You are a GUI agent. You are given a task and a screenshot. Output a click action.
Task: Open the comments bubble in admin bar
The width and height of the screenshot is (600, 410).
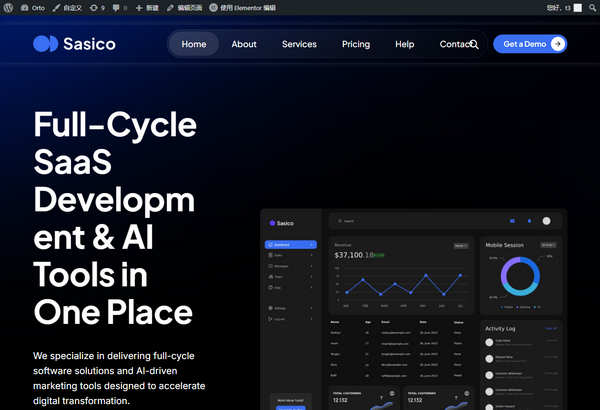[x=119, y=8]
